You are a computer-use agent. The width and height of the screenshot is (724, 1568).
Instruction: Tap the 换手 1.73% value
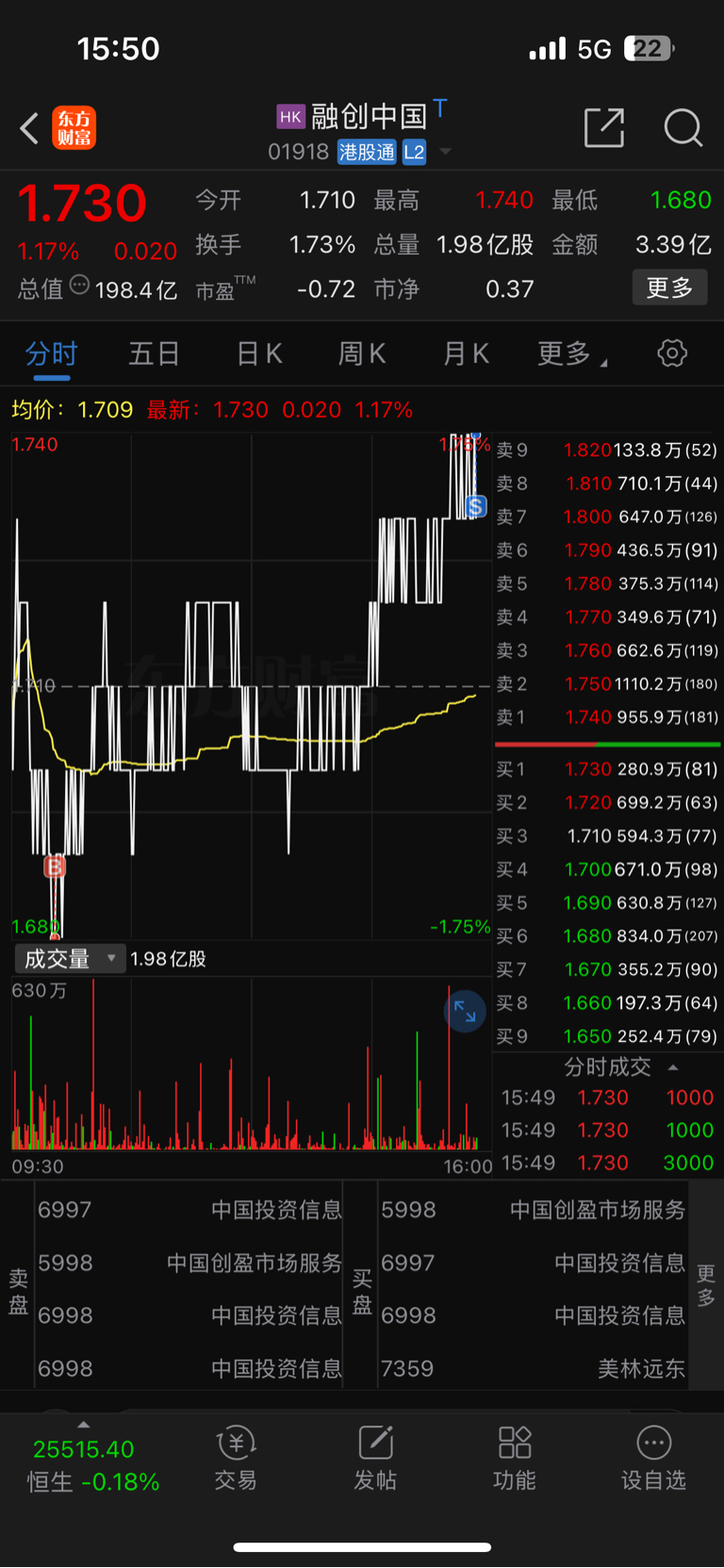tap(321, 245)
